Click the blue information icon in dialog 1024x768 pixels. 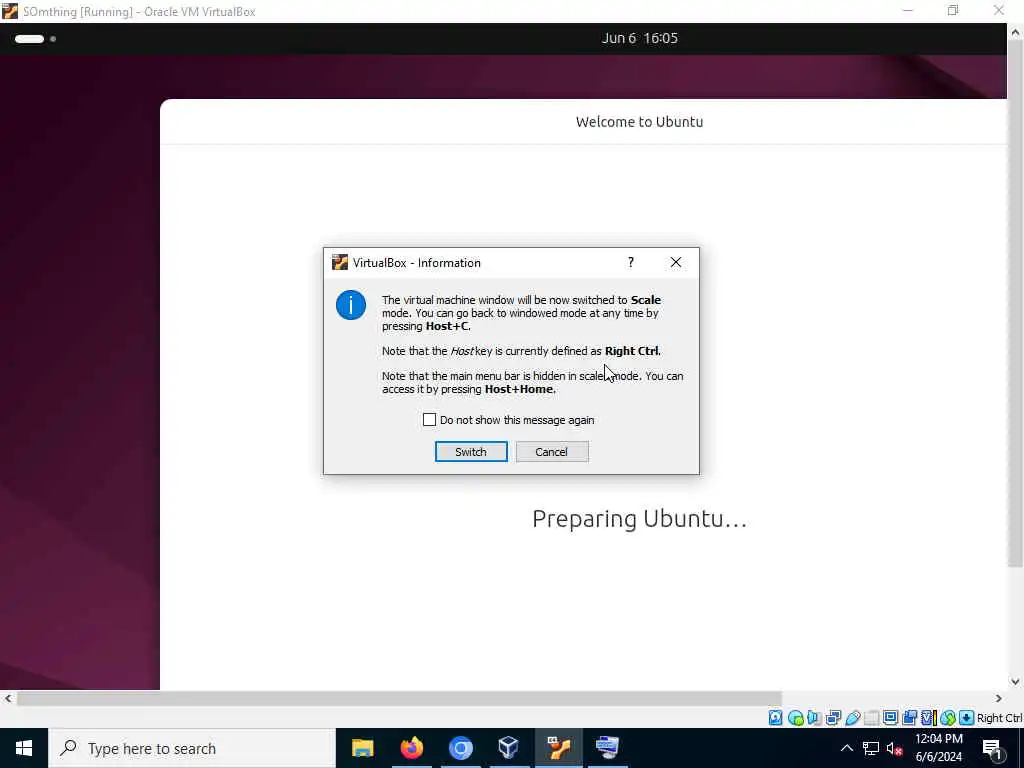[x=351, y=305]
